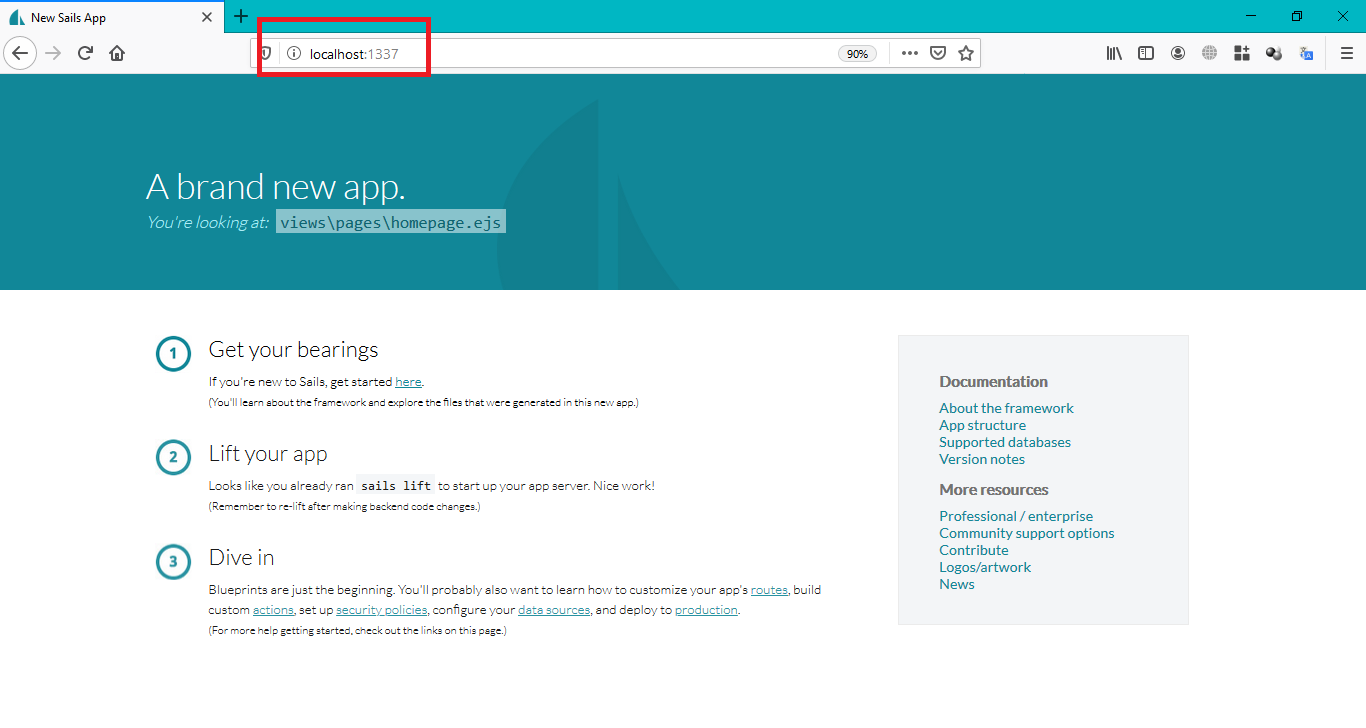This screenshot has width=1366, height=728.
Task: Bookmark this page with the star icon
Action: (x=965, y=52)
